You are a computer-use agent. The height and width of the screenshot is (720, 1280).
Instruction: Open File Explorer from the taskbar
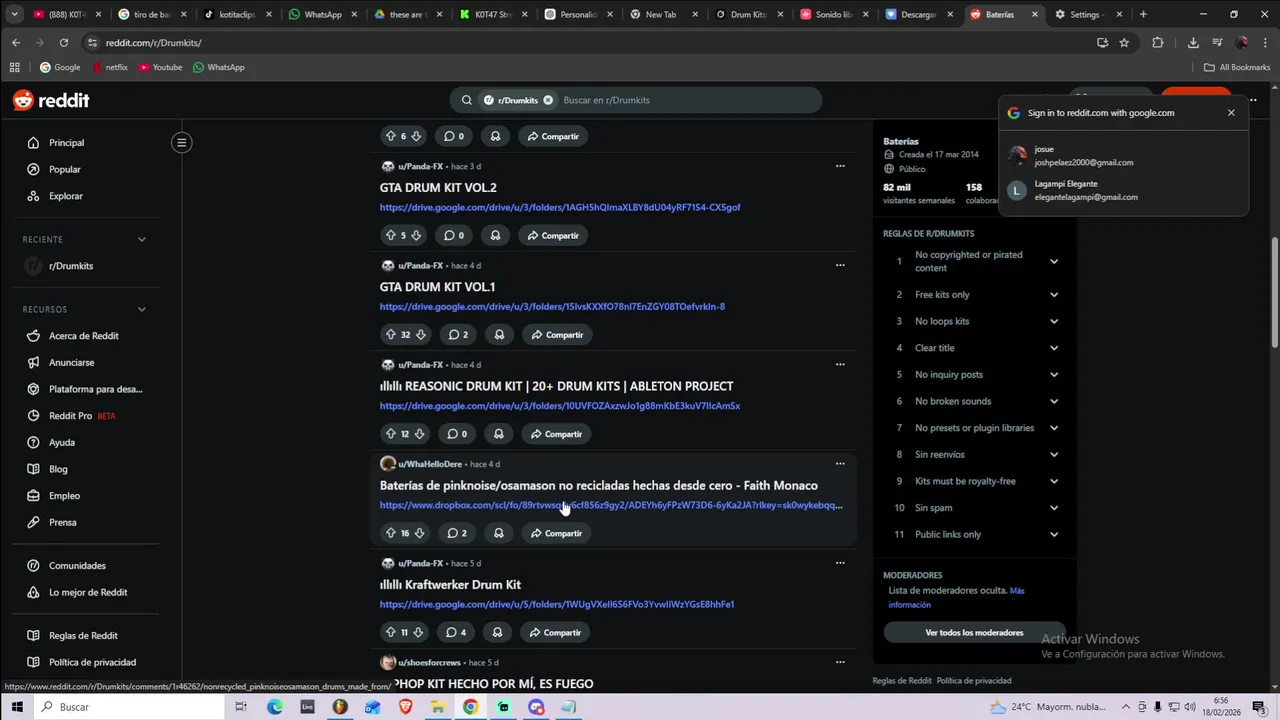[x=437, y=707]
